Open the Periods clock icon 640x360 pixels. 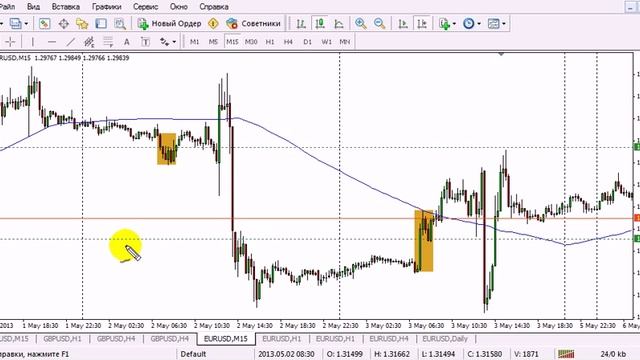[469, 24]
